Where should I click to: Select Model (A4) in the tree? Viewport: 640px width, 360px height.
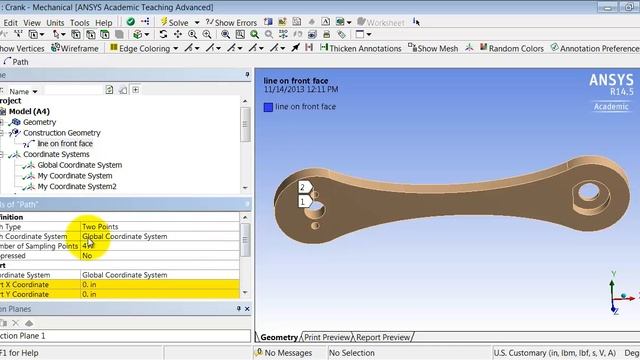pos(29,111)
